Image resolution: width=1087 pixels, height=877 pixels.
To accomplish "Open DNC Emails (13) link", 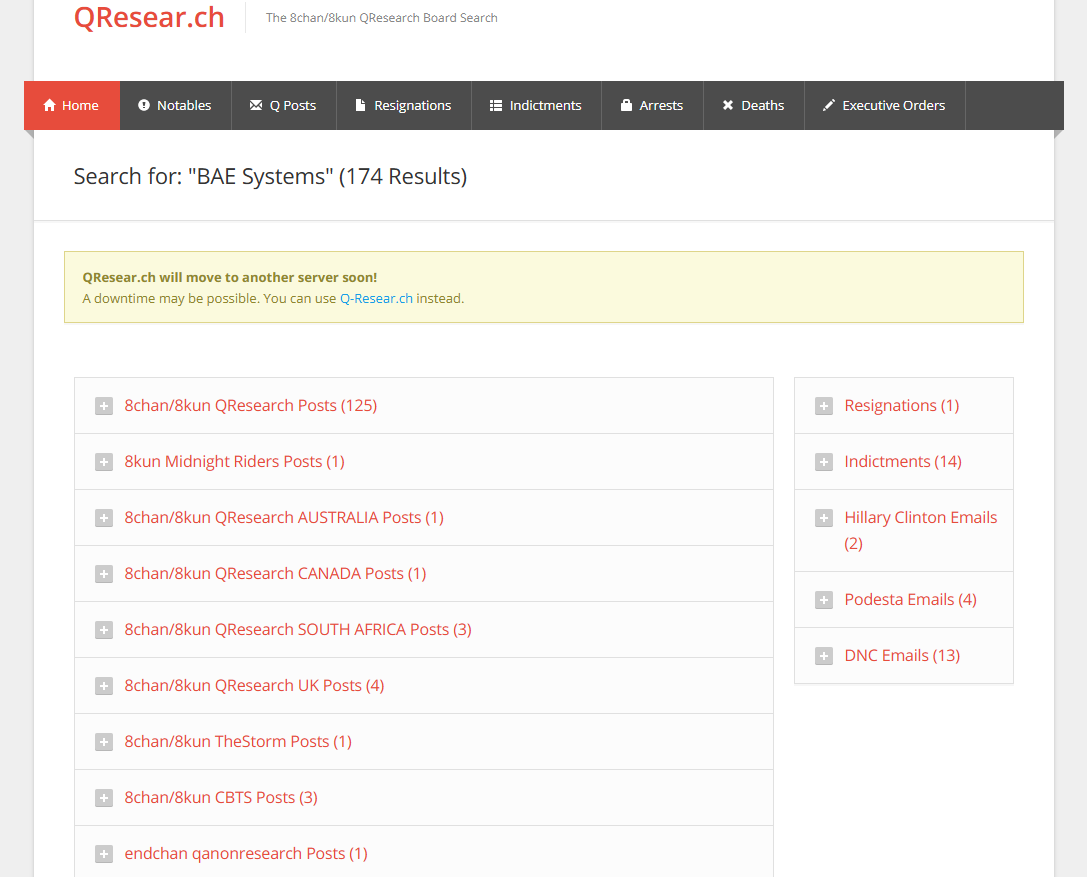I will [902, 656].
